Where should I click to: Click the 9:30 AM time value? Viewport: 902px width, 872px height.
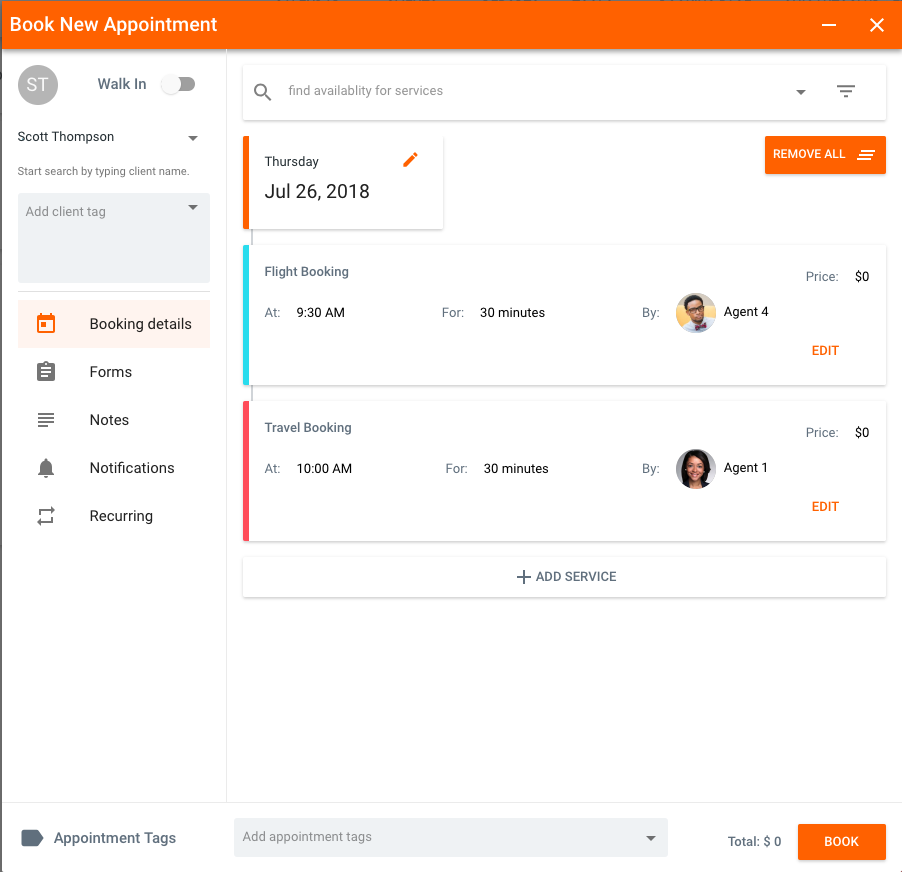coord(320,313)
